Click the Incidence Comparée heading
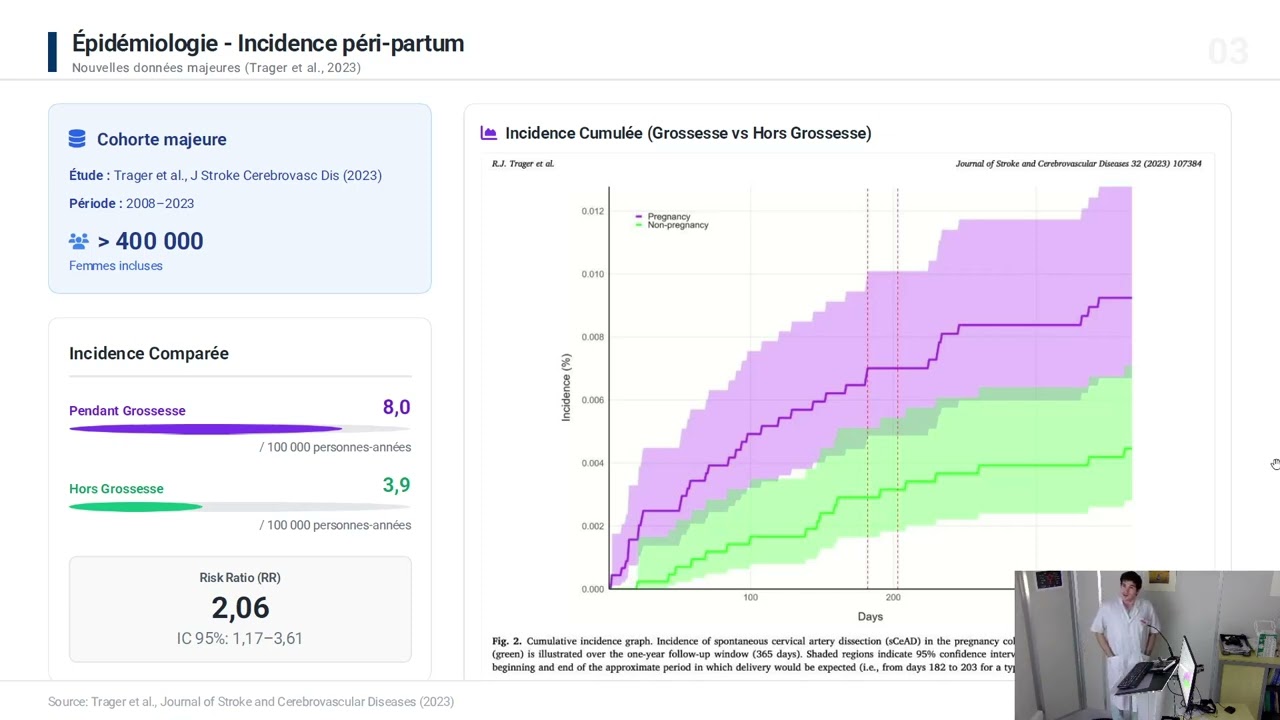The image size is (1280, 720). coord(149,353)
